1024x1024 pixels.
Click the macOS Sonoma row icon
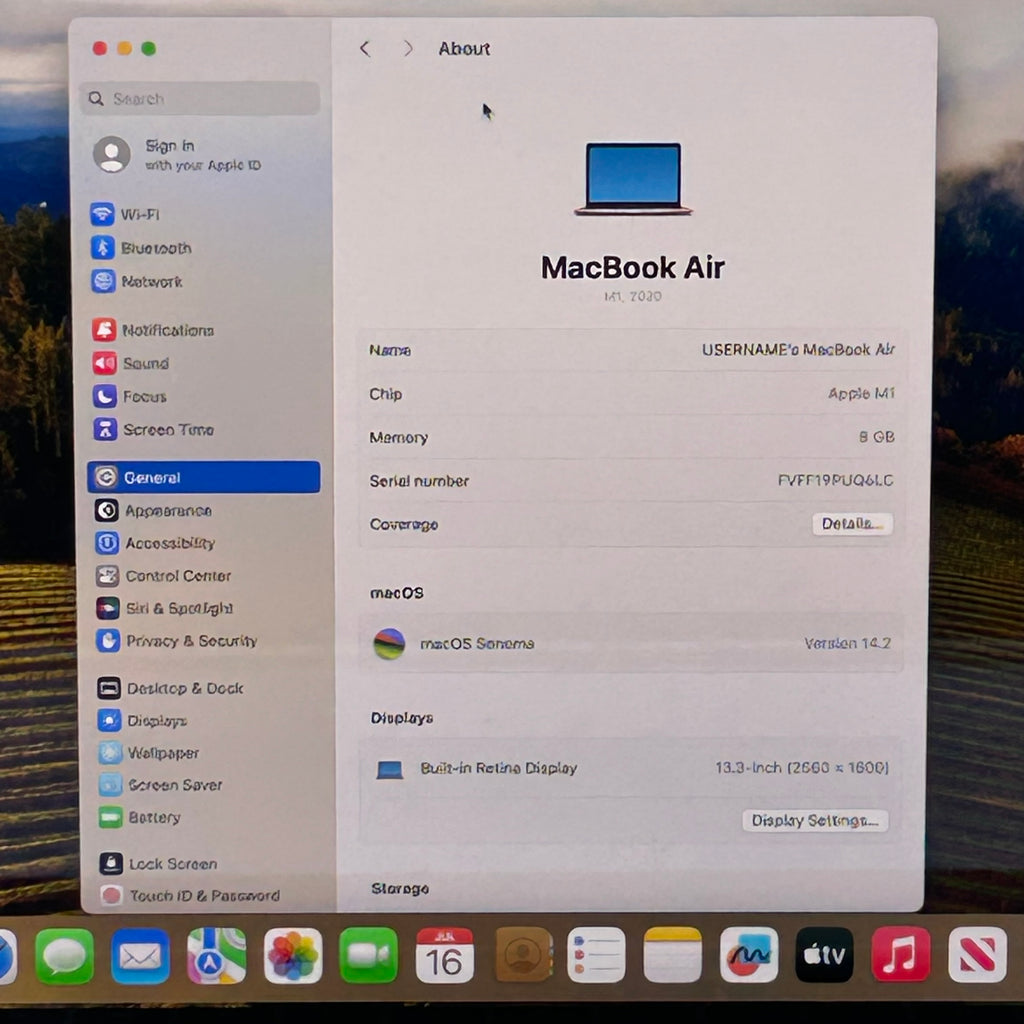389,644
